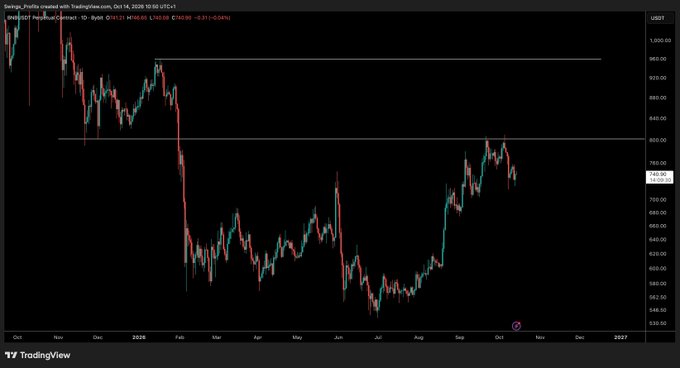Click the 840.00 price axis label

pos(658,118)
